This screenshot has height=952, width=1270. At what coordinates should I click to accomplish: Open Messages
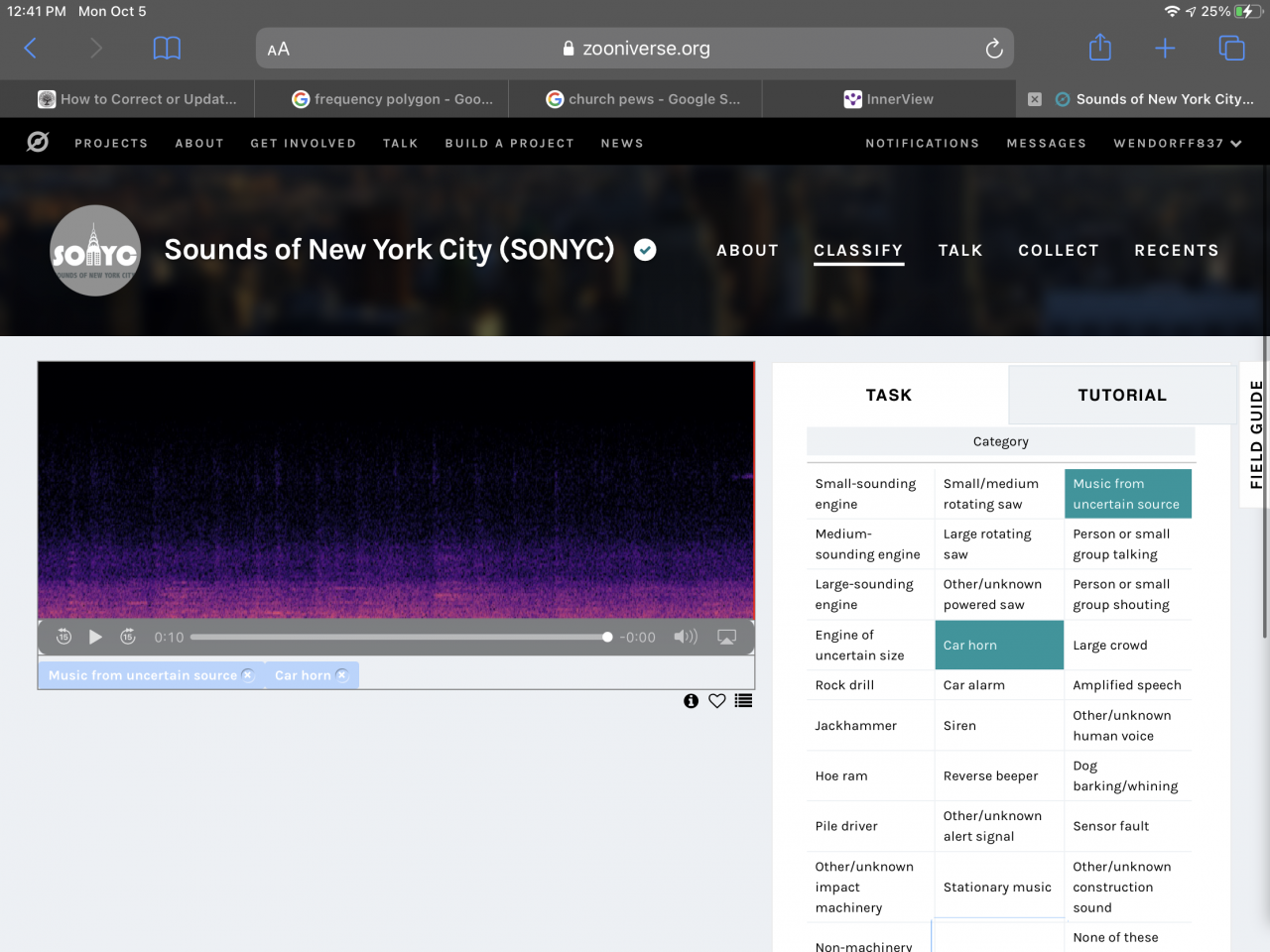pos(1047,144)
